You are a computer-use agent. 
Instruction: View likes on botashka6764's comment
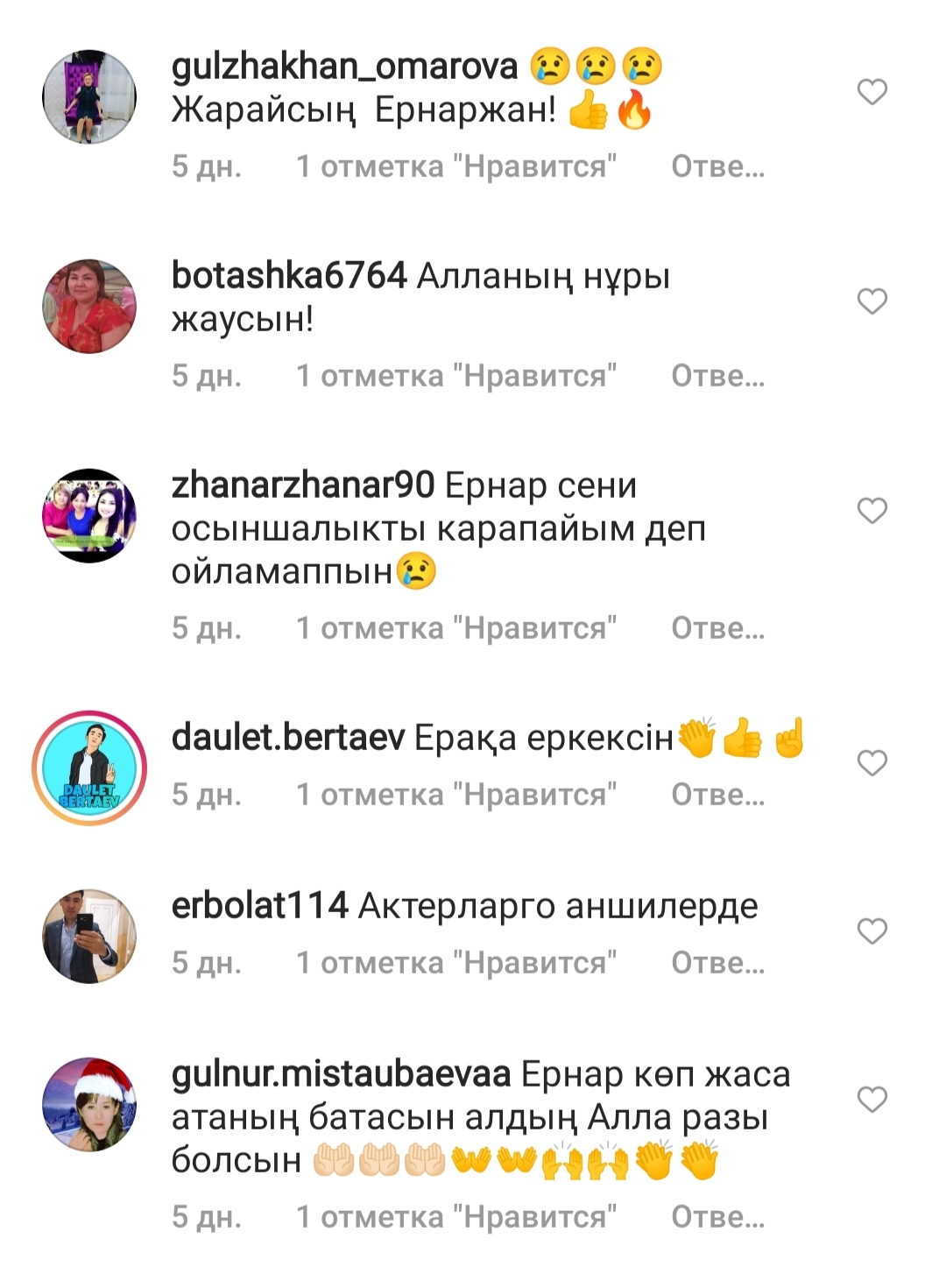pos(456,375)
